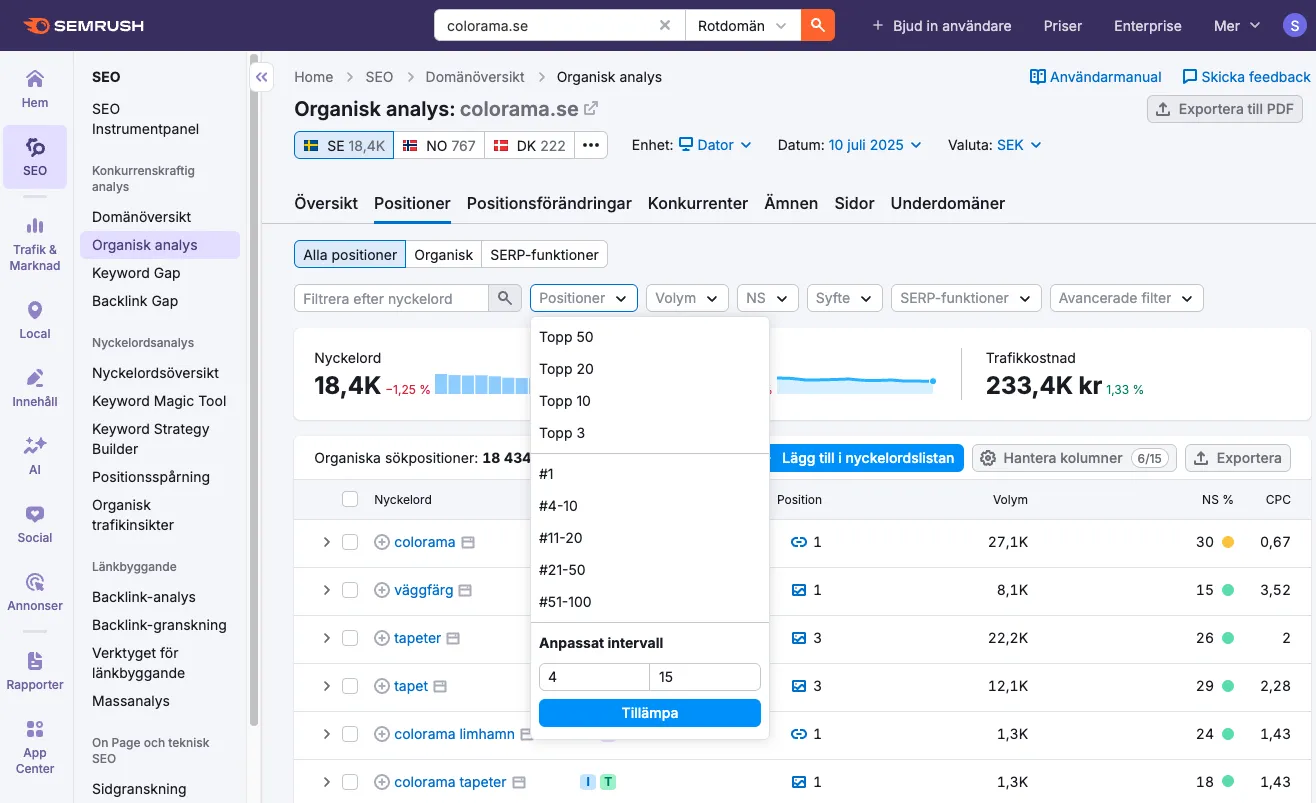Check the colorama row checkbox
1316x803 pixels.
350,542
